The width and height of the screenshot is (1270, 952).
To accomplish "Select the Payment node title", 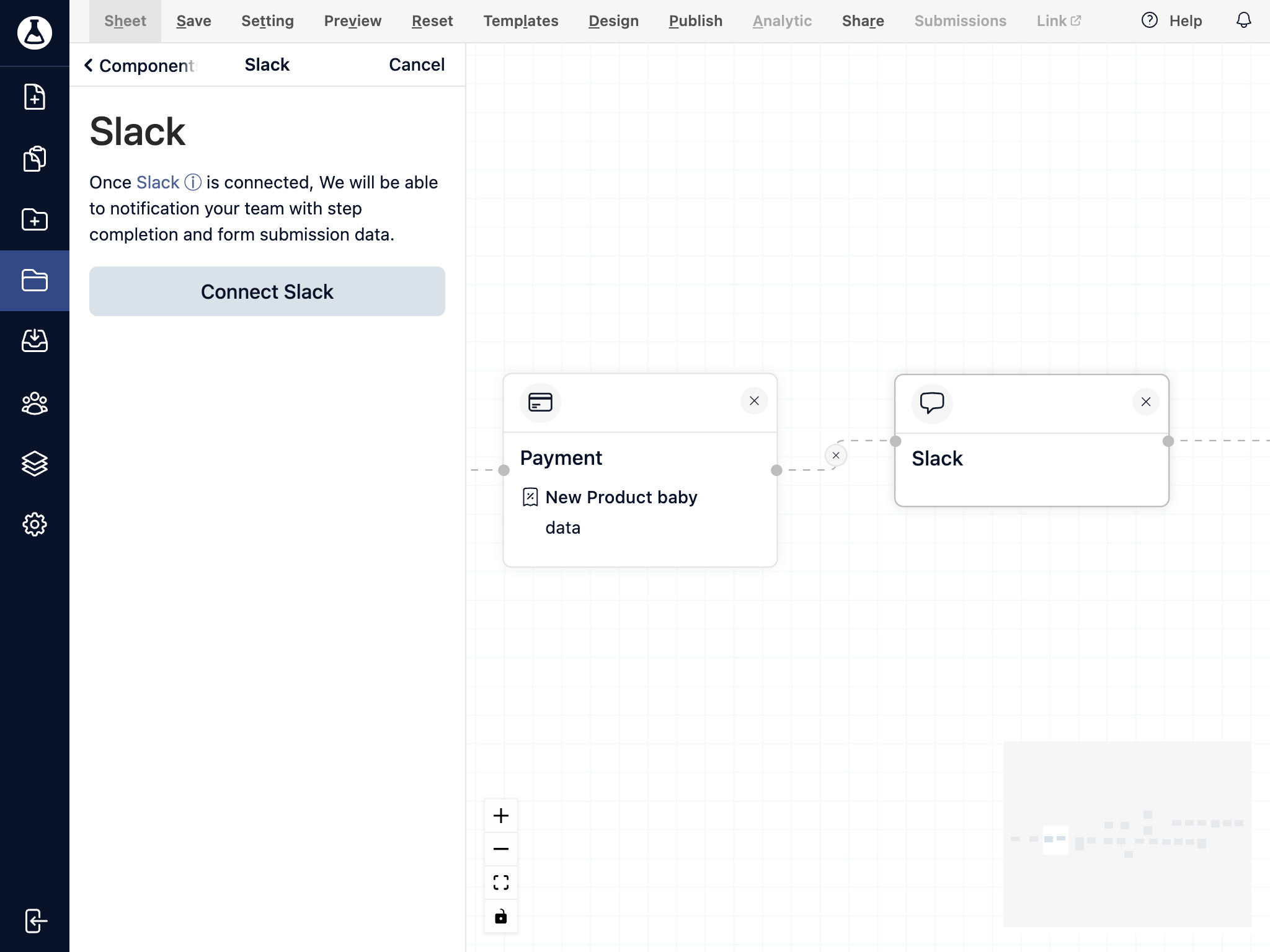I will [x=561, y=457].
